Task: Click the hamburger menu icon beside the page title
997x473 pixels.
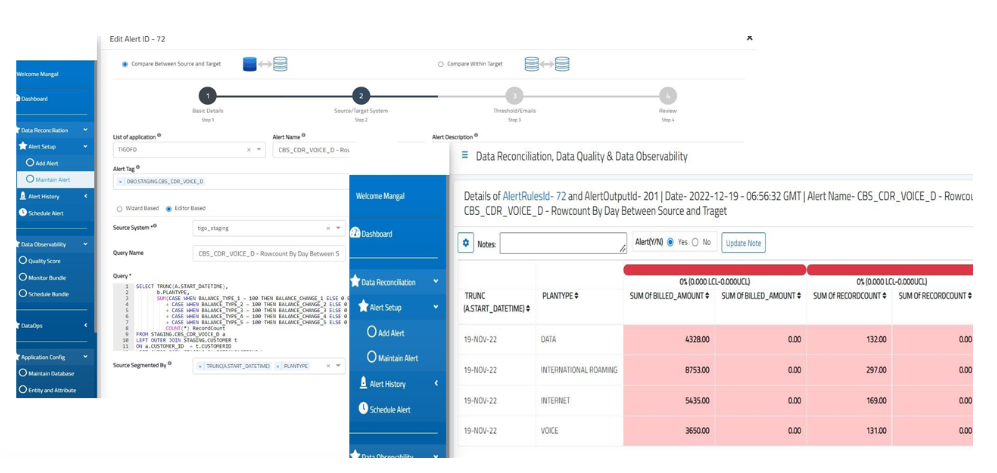Action: [x=465, y=156]
